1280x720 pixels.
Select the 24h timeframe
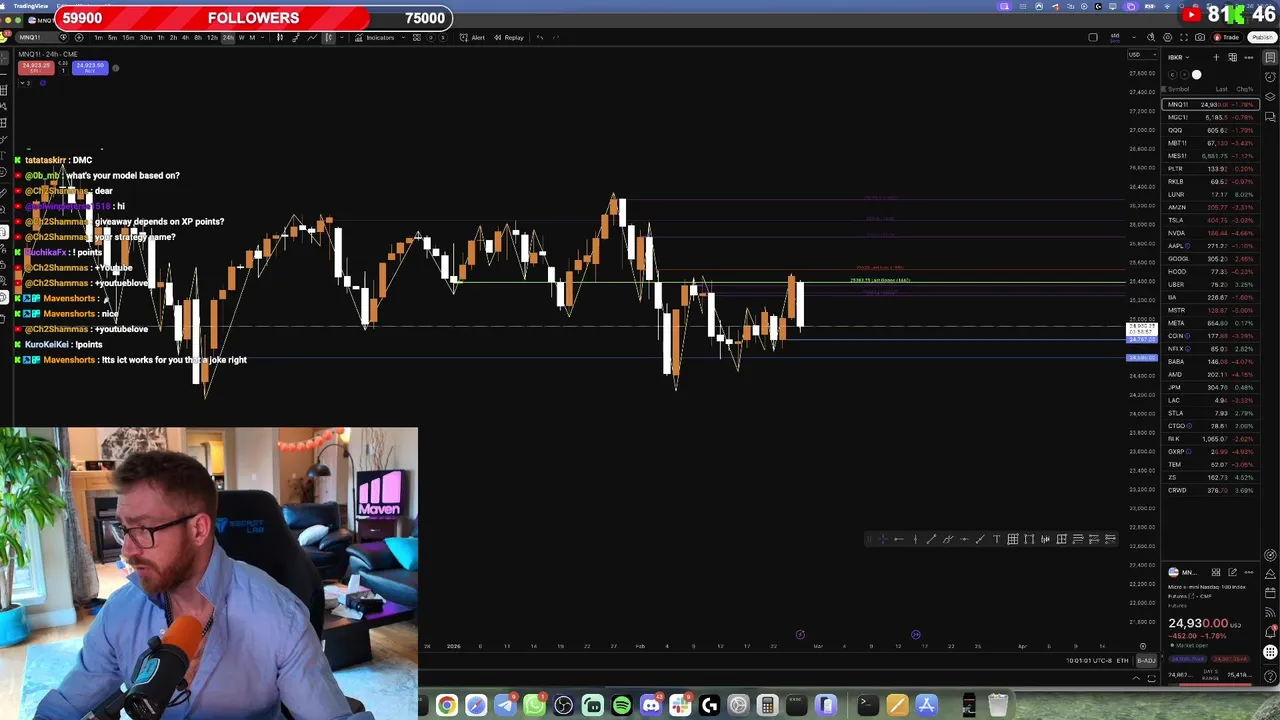pos(228,38)
